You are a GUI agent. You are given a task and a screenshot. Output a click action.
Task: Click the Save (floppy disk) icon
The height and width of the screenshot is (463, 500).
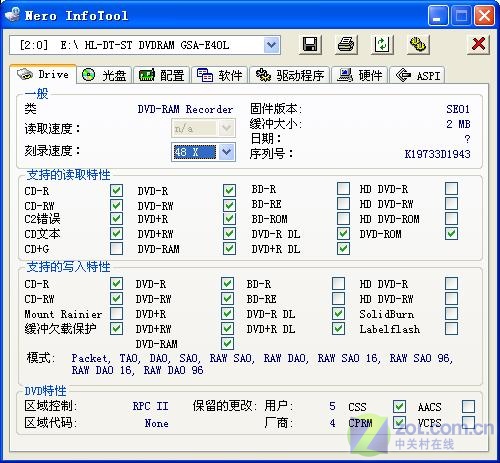coord(310,44)
